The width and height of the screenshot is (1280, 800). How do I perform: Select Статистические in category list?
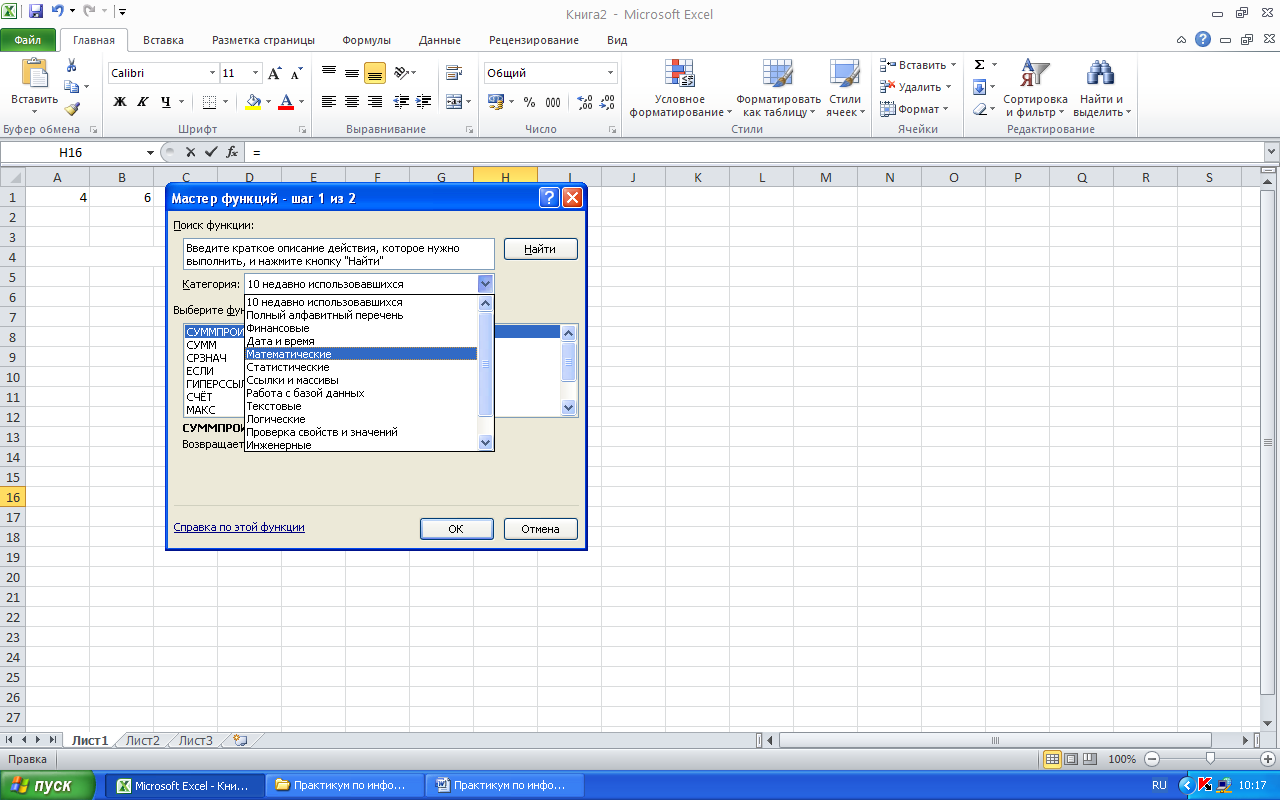[361, 367]
